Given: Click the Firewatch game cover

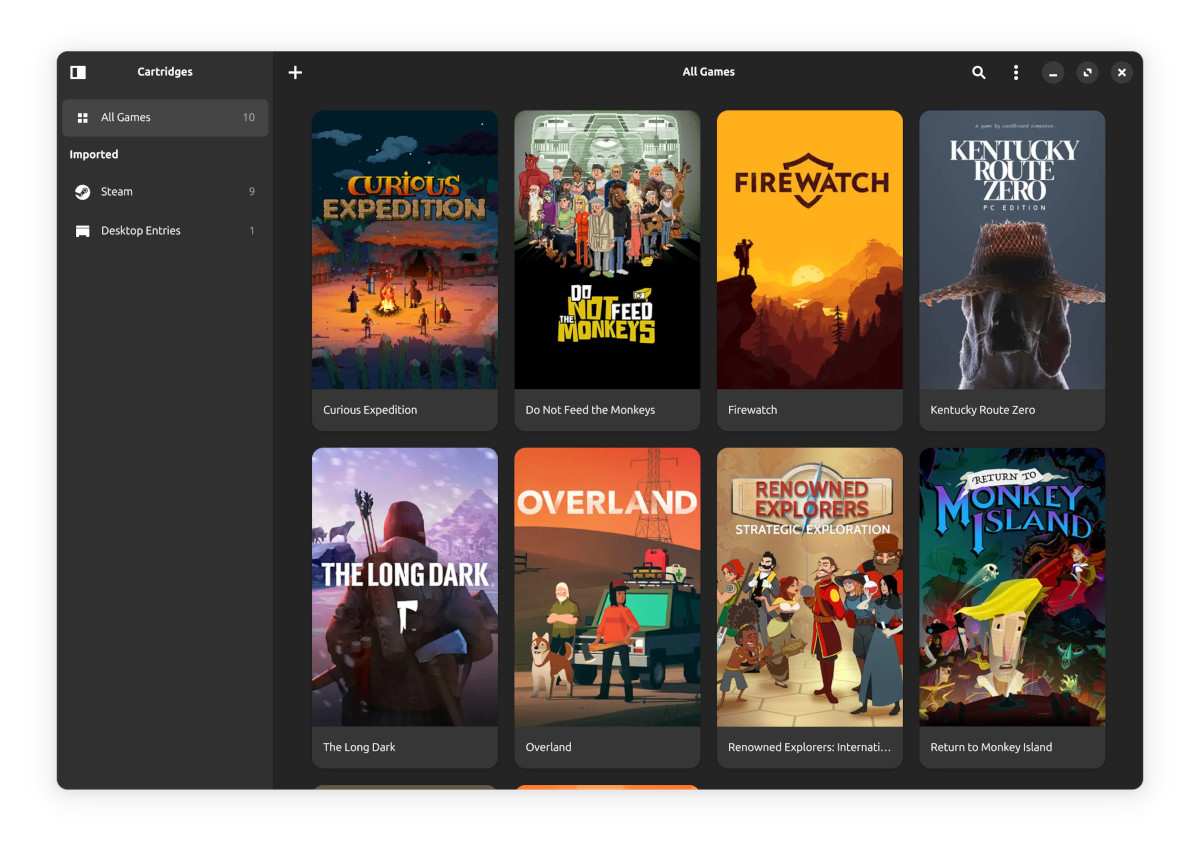Looking at the screenshot, I should click(809, 250).
